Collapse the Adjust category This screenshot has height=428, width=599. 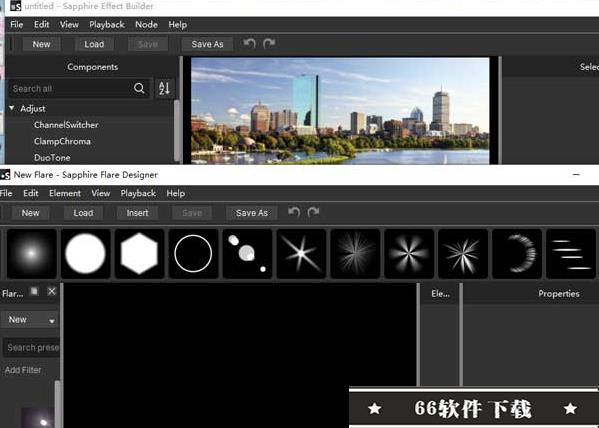click(x=12, y=109)
